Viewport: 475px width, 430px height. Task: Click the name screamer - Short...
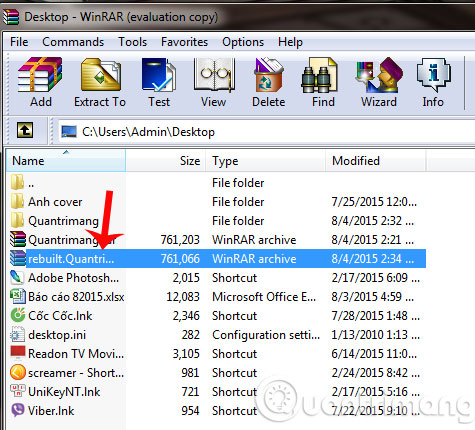click(76, 373)
